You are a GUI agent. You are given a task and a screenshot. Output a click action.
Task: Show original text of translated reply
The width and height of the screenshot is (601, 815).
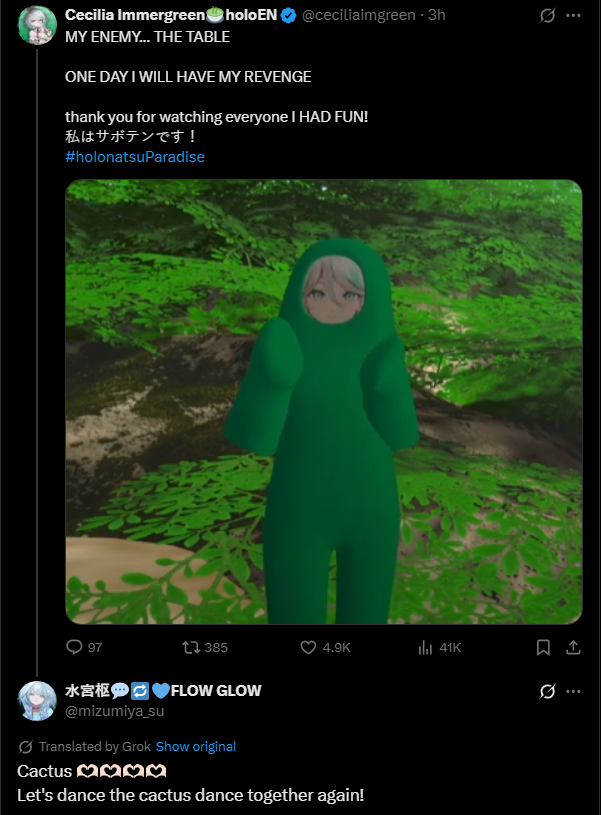(195, 746)
